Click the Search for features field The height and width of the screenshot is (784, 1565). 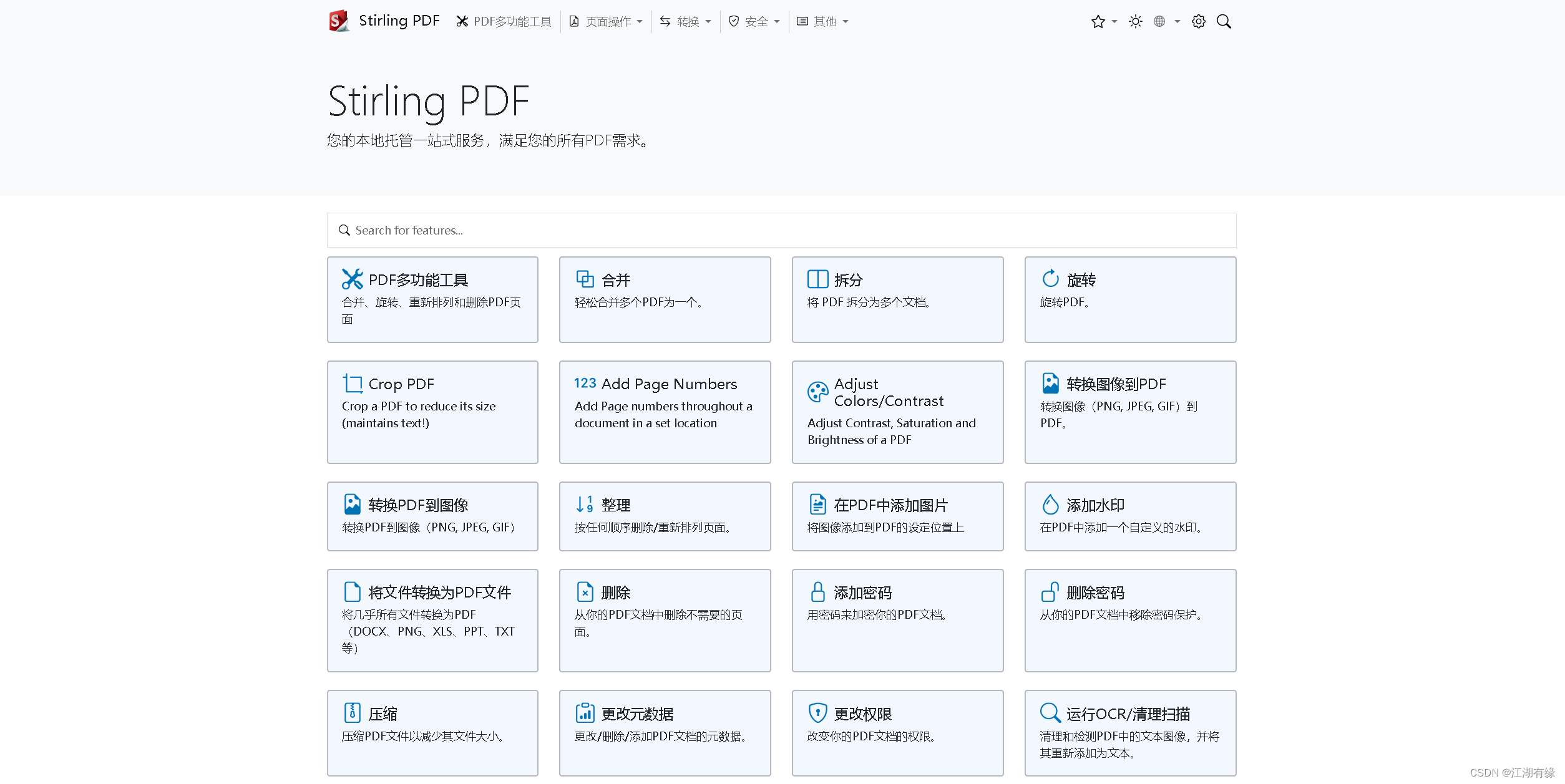tap(781, 230)
